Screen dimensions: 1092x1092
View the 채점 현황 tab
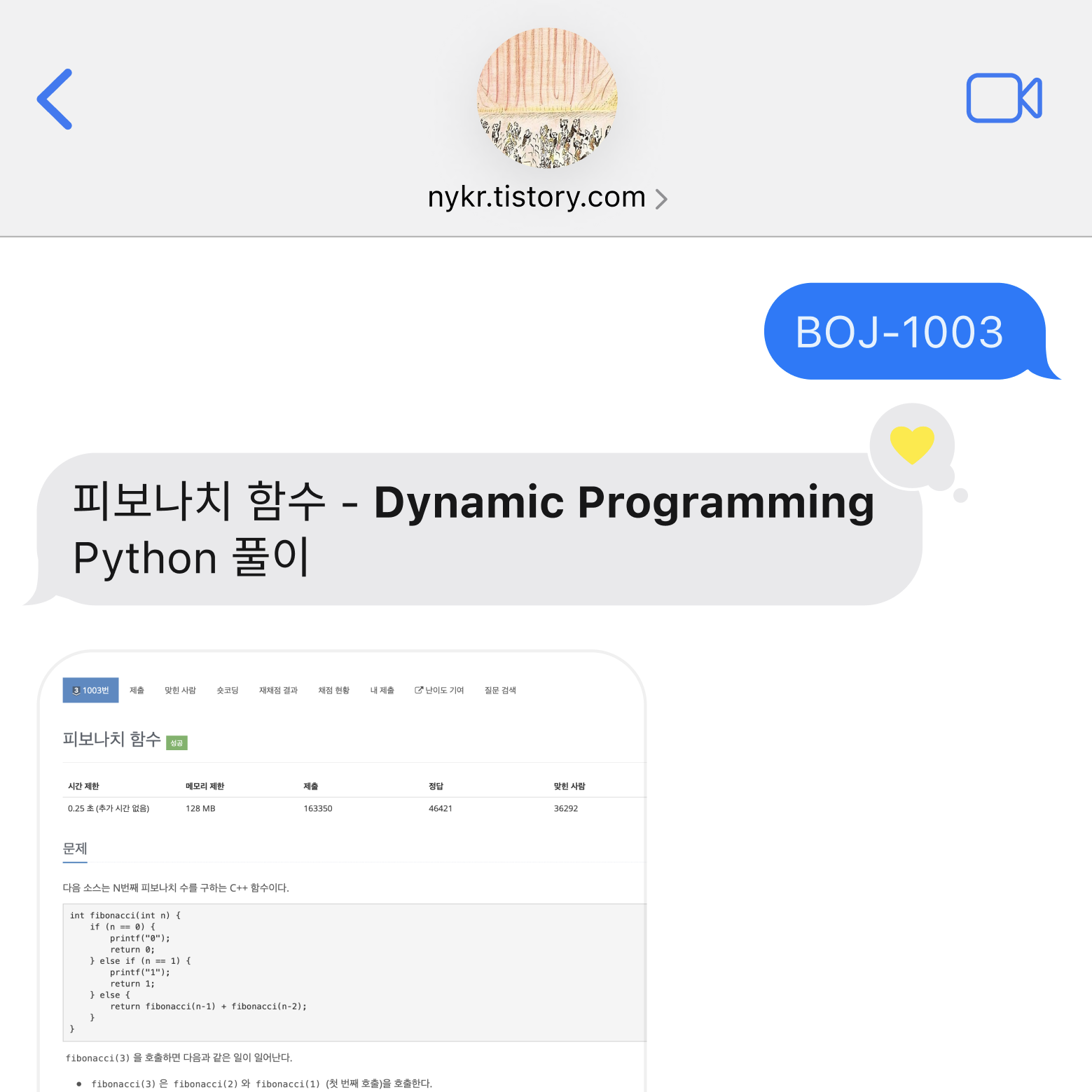(x=333, y=690)
